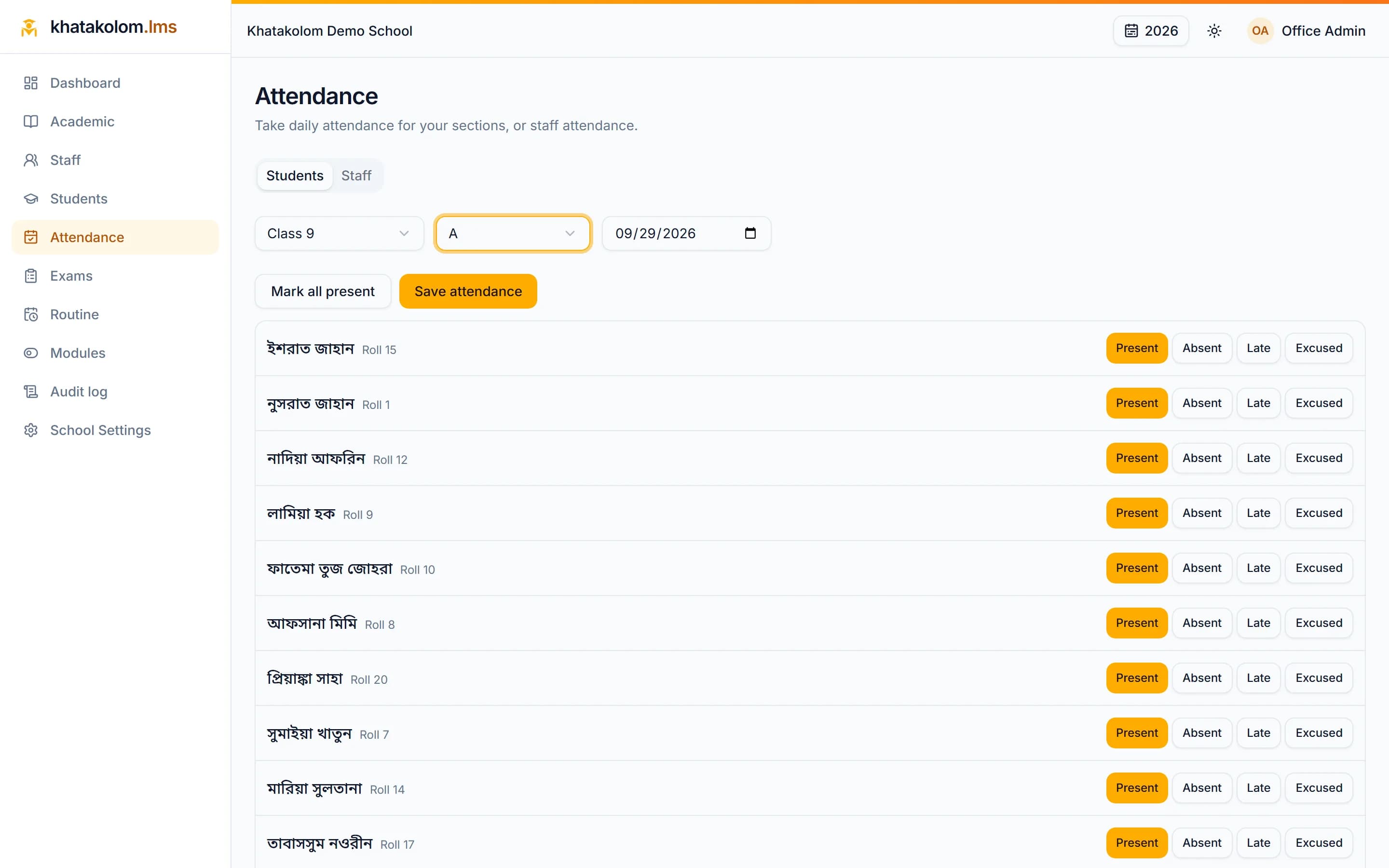Screen dimensions: 1389x868
Task: Click the Students graduation cap icon
Action: pos(31,199)
